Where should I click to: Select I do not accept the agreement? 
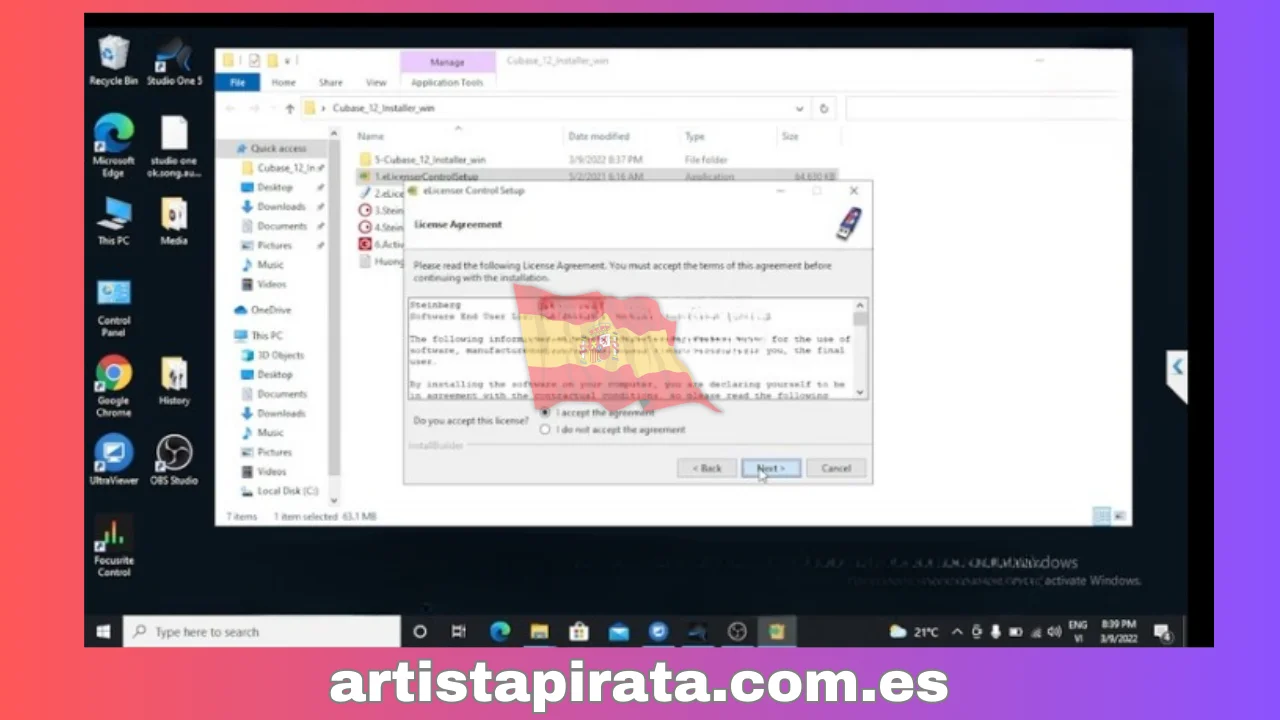(545, 430)
